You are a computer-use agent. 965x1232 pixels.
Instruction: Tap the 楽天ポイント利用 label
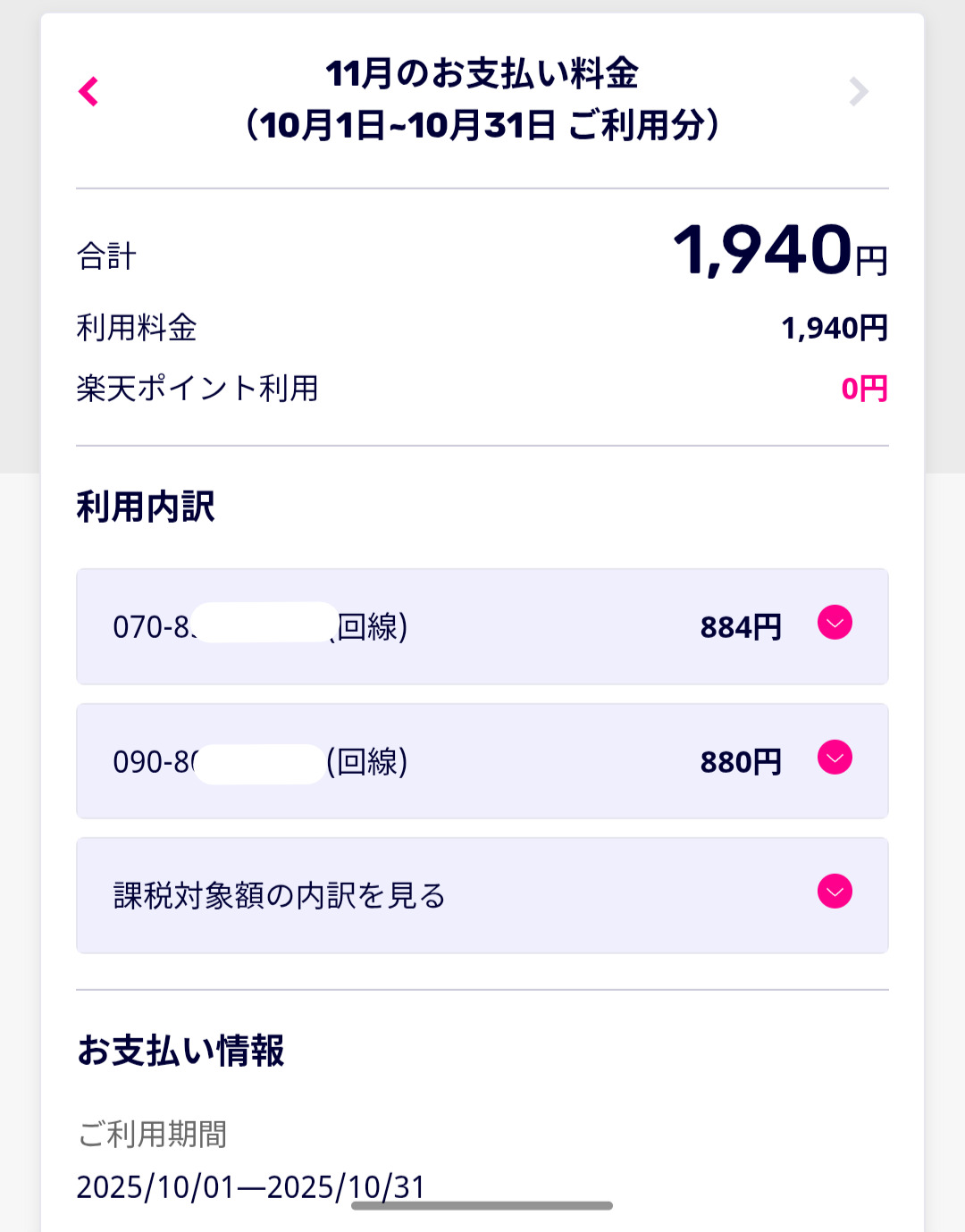[x=197, y=389]
